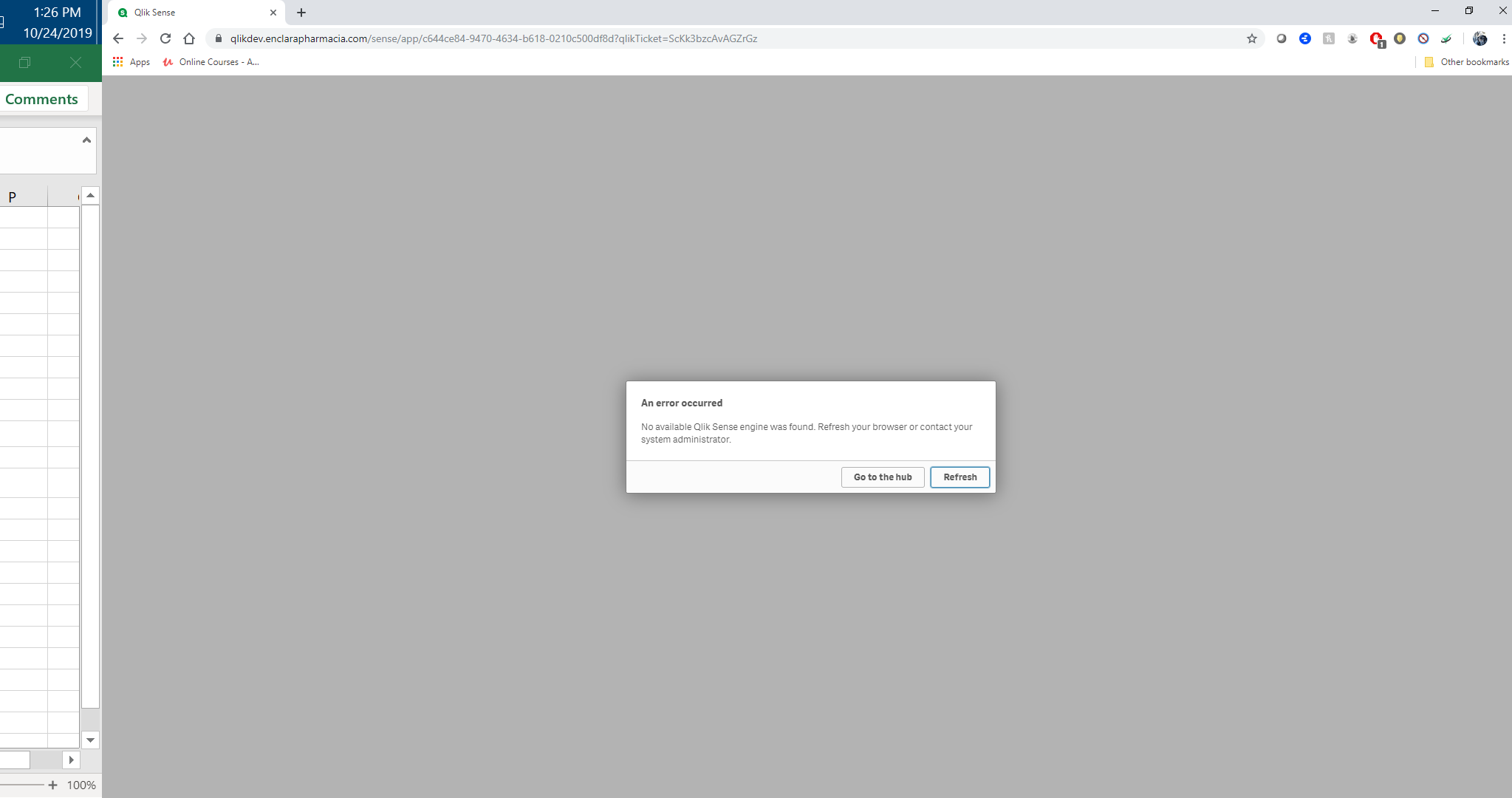
Task: Click the browser back arrow
Action: tap(118, 38)
